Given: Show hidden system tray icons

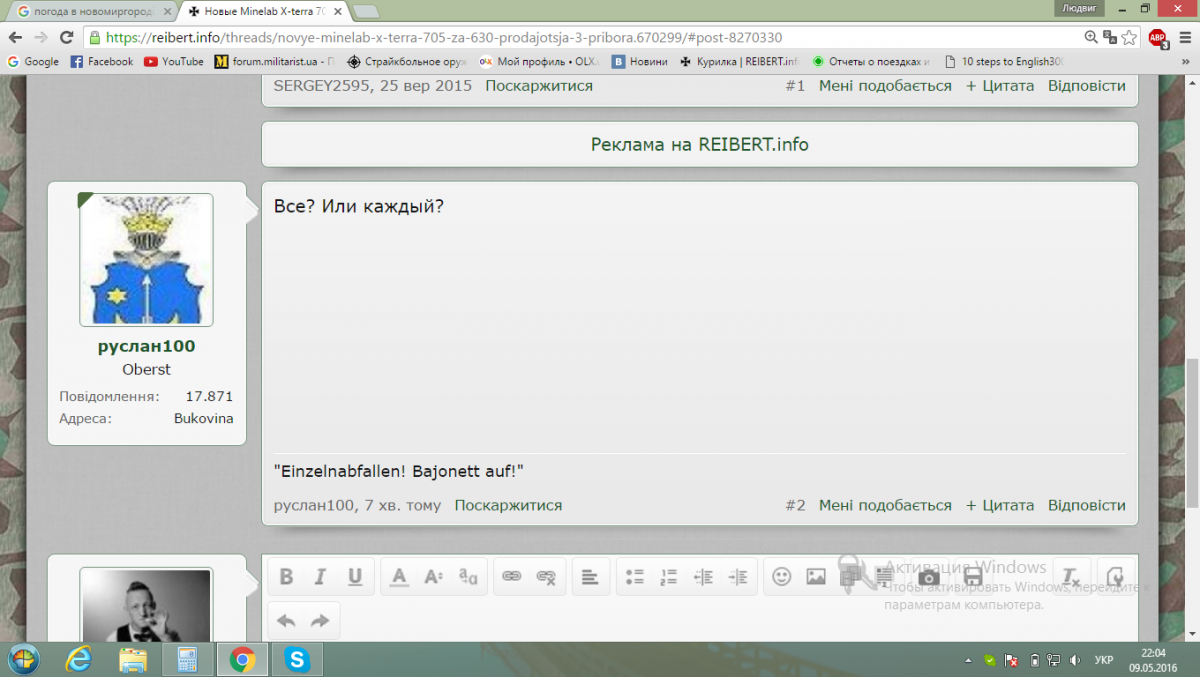Looking at the screenshot, I should click(x=968, y=660).
